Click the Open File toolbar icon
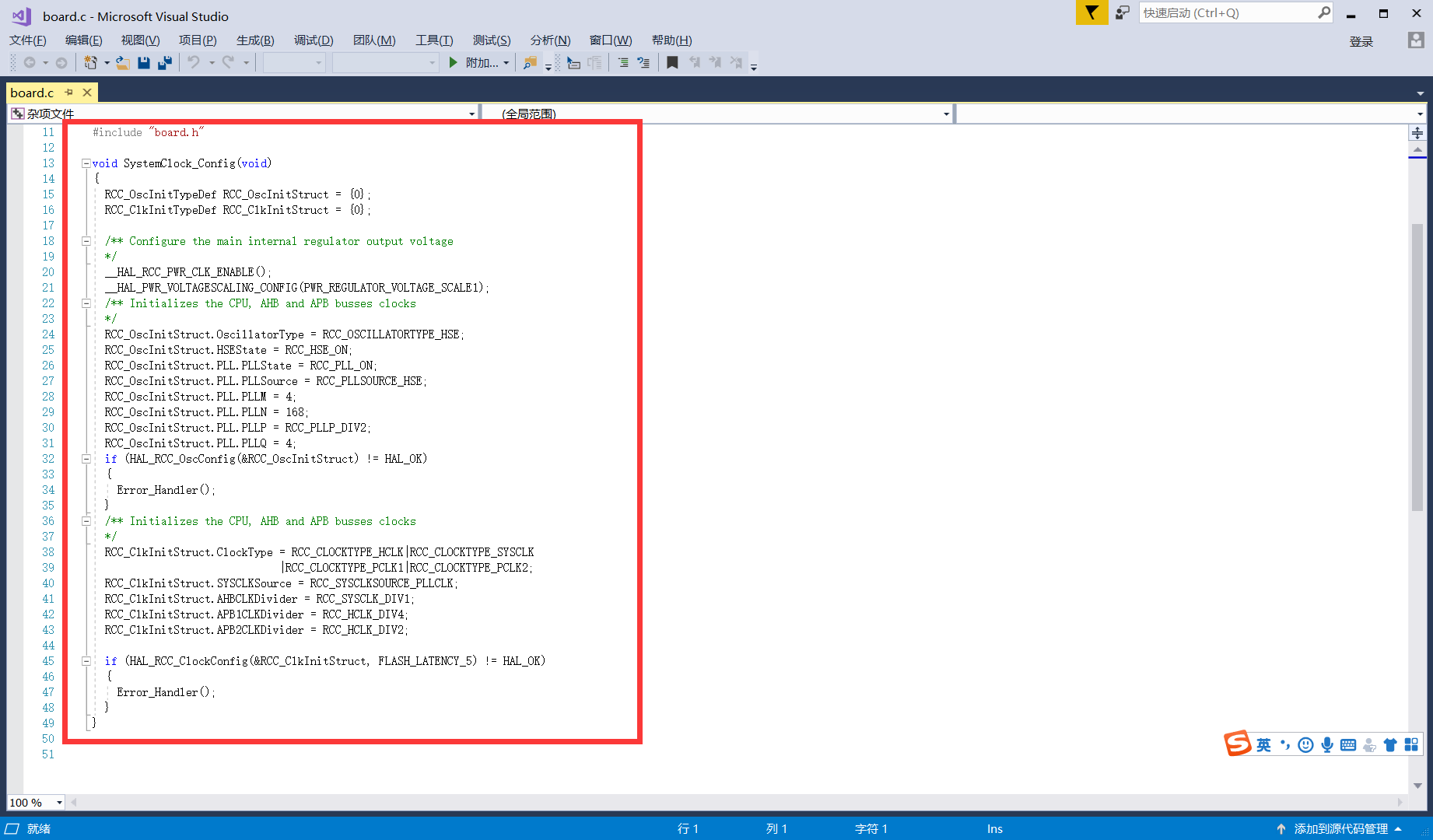 pyautogui.click(x=123, y=62)
